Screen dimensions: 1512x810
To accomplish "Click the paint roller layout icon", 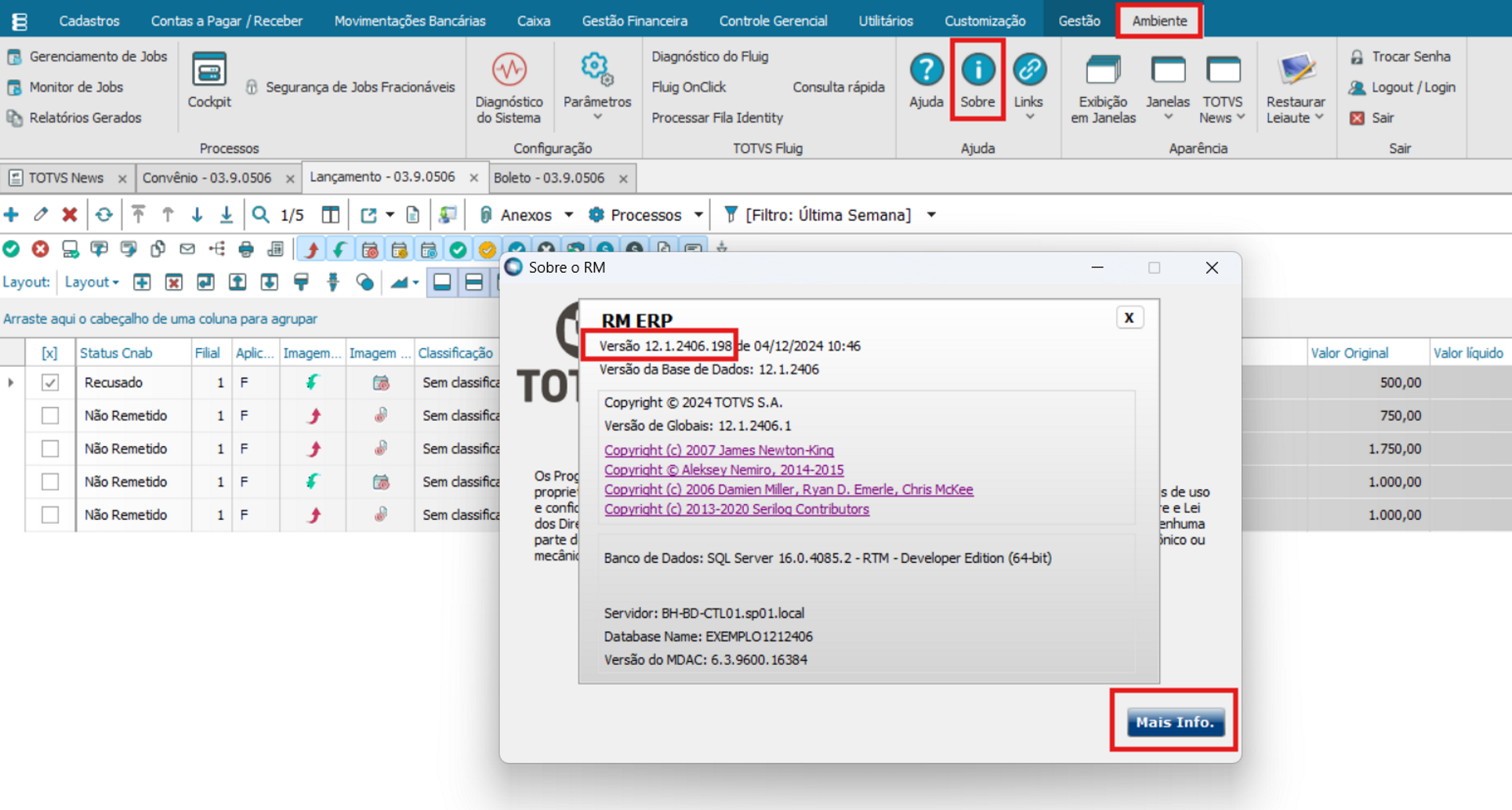I will click(x=301, y=282).
